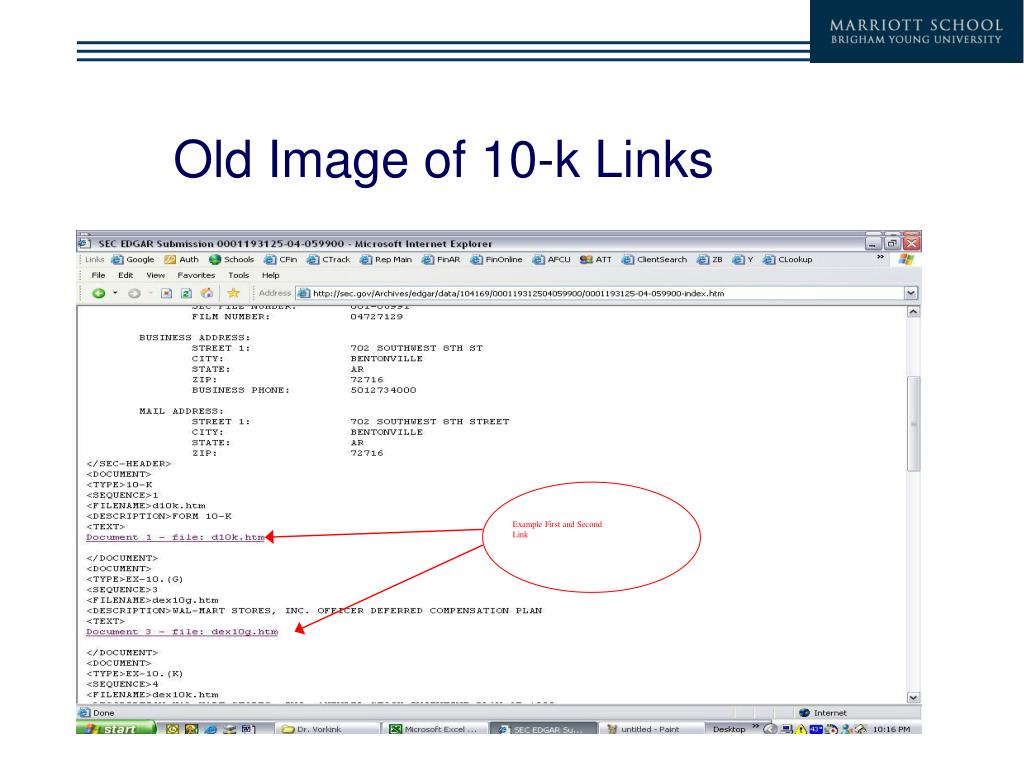Click the Refresh page icon
1024x768 pixels.
click(186, 293)
